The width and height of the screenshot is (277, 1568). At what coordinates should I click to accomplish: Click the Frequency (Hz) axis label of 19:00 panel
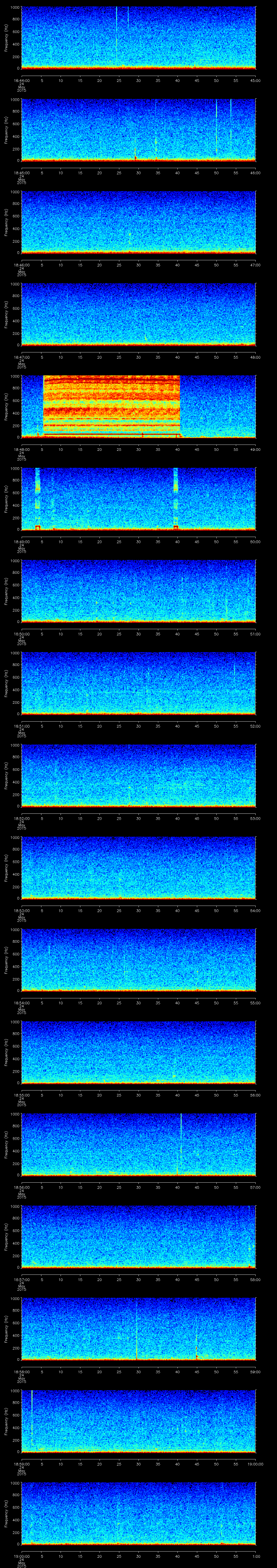6,1513
